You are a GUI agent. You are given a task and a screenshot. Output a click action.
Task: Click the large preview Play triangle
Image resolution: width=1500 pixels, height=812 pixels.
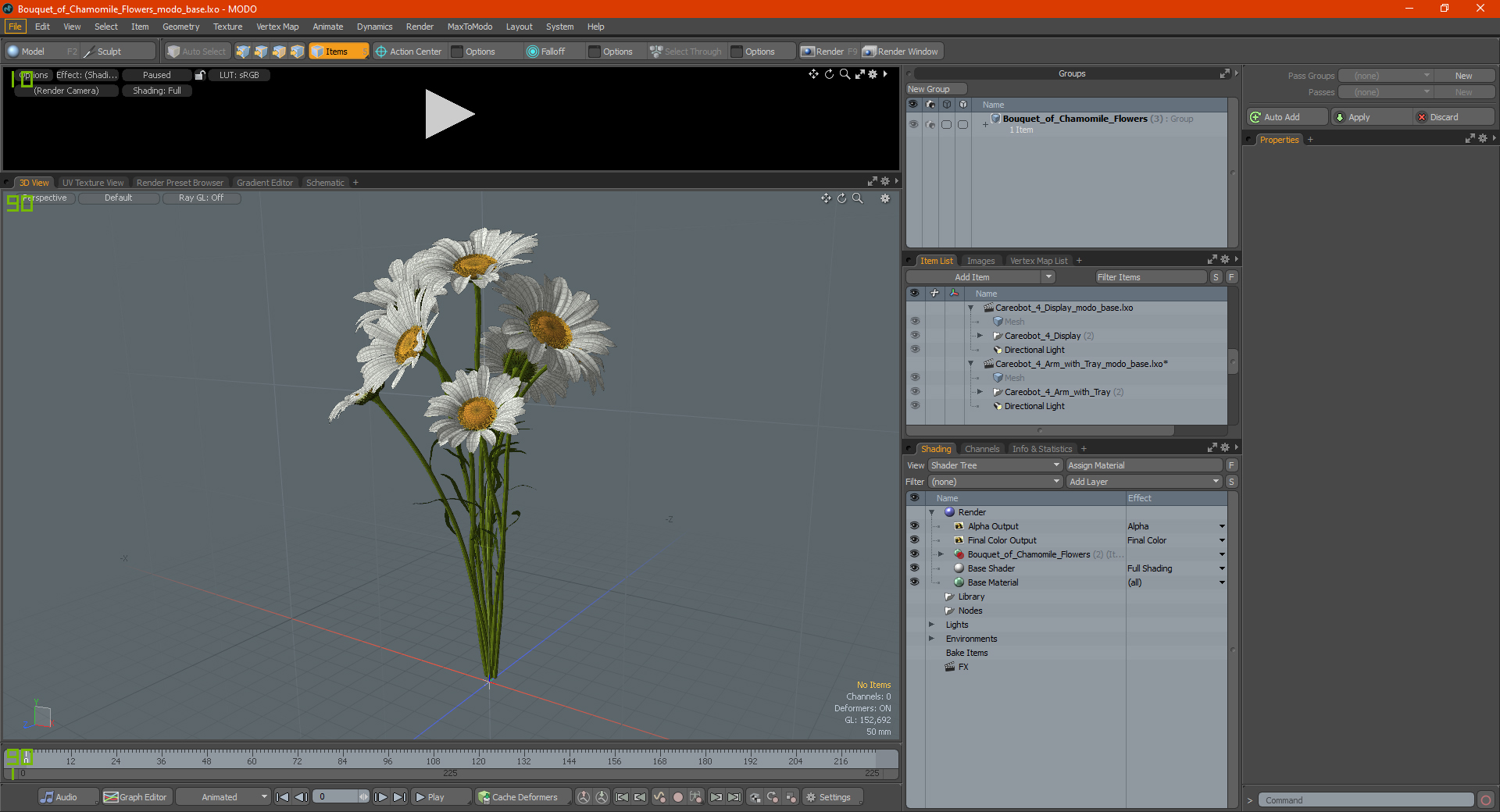coord(448,114)
